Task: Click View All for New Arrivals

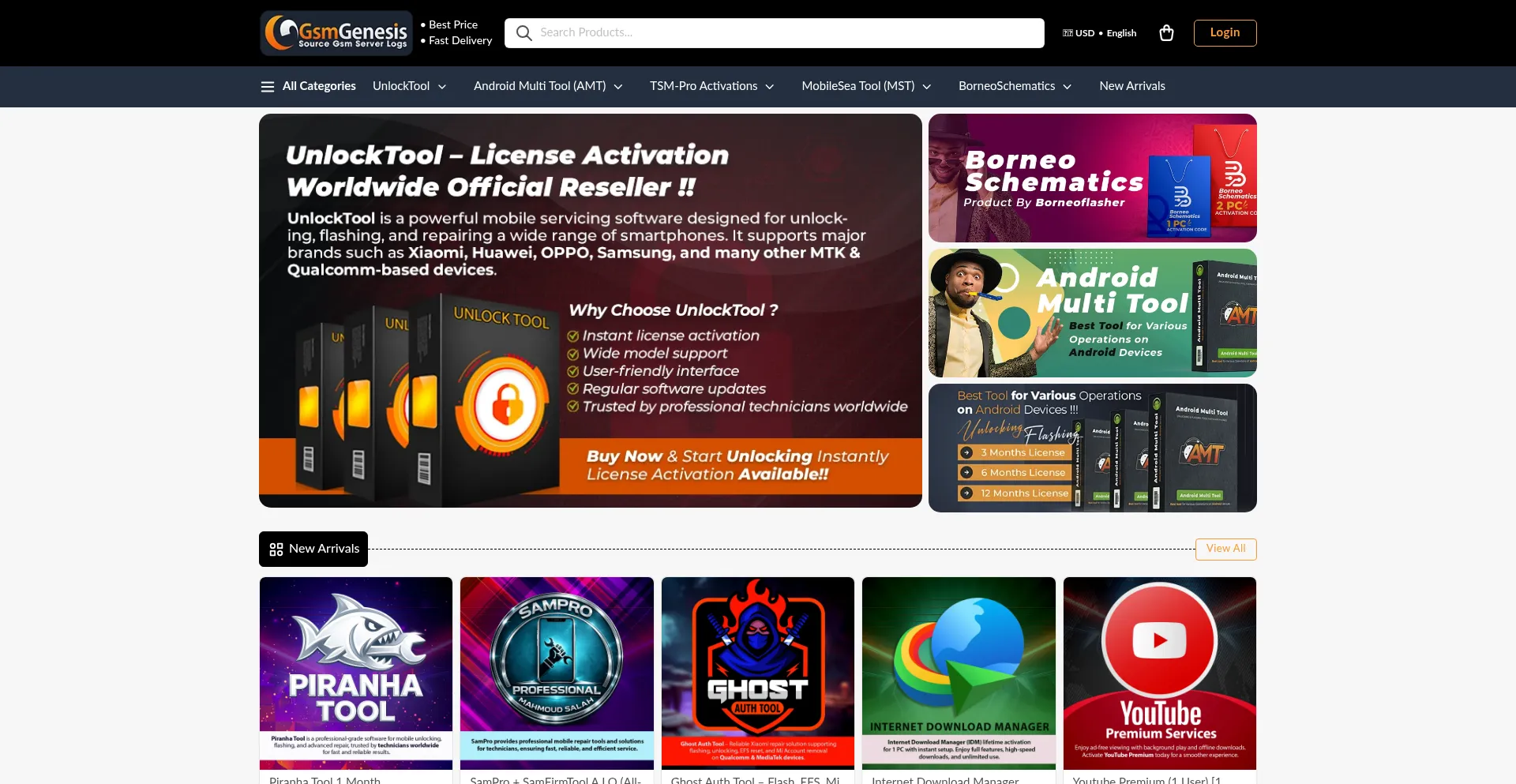Action: 1226,549
